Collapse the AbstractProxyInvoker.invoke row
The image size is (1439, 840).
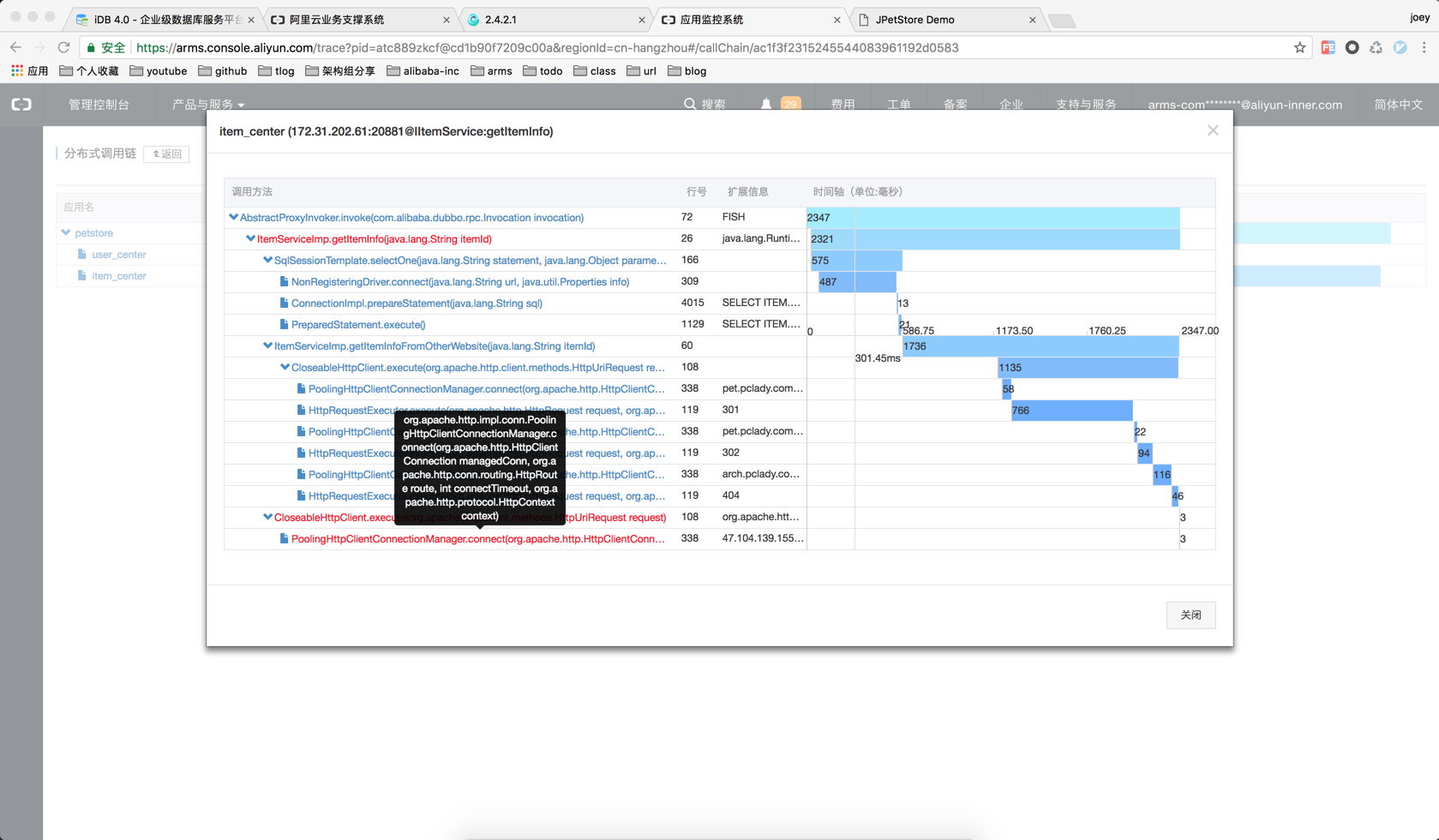point(233,218)
